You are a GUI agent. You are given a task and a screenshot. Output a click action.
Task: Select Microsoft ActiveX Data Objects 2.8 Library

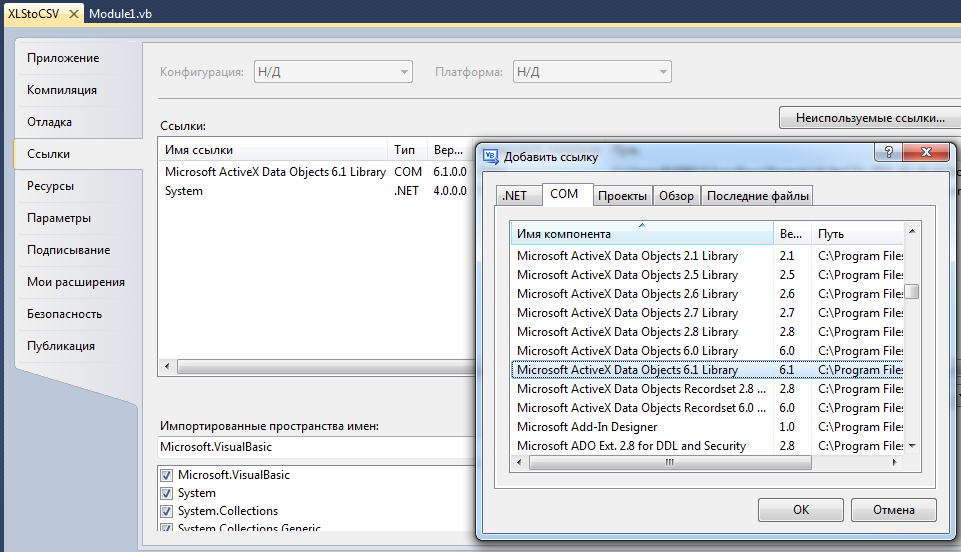tap(707, 332)
